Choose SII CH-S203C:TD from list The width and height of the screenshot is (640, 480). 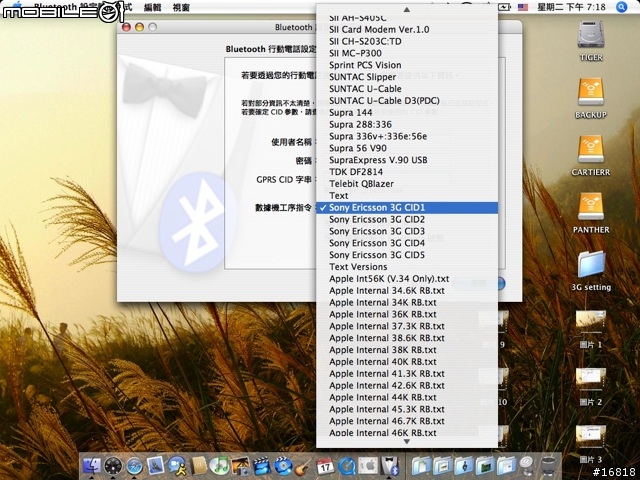(407, 41)
